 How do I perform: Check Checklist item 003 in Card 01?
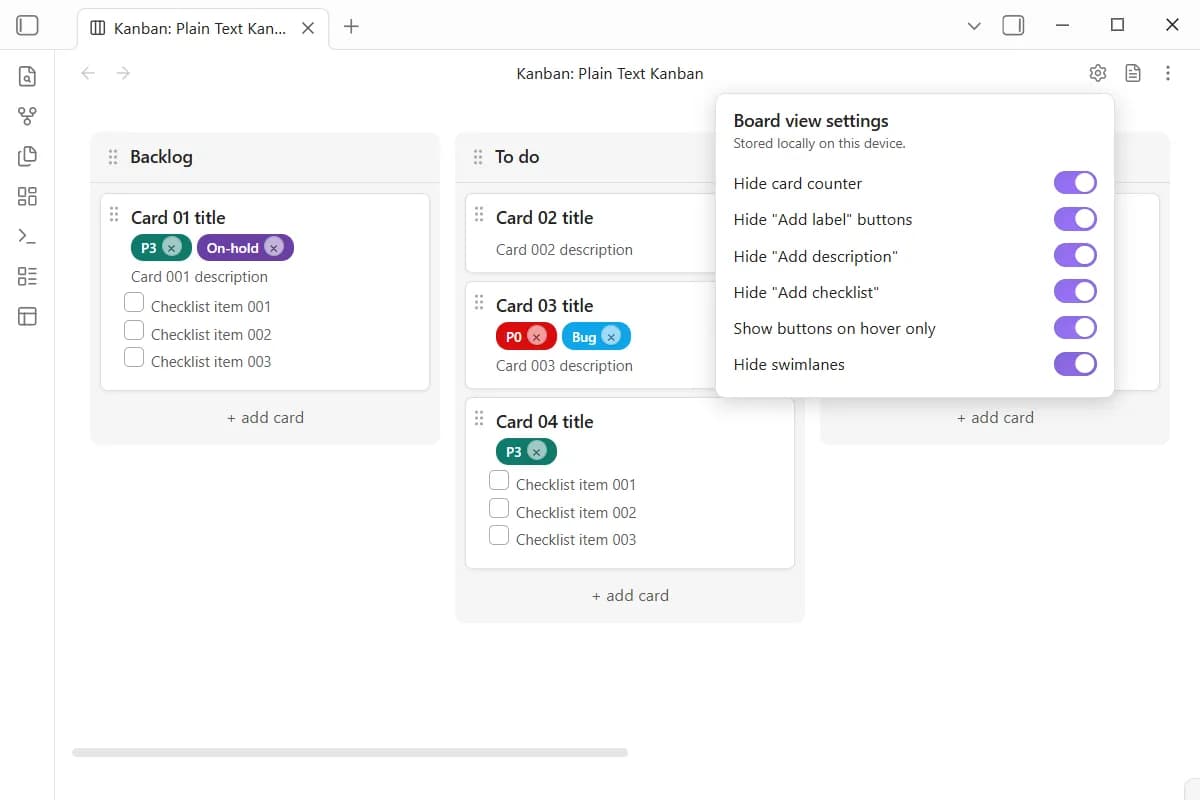coord(134,357)
